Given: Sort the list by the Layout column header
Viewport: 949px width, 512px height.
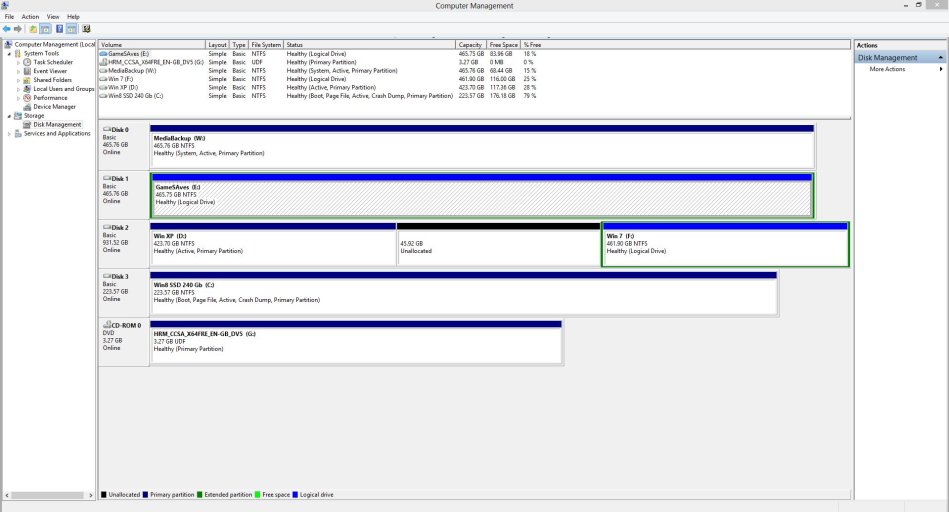Looking at the screenshot, I should coord(218,45).
